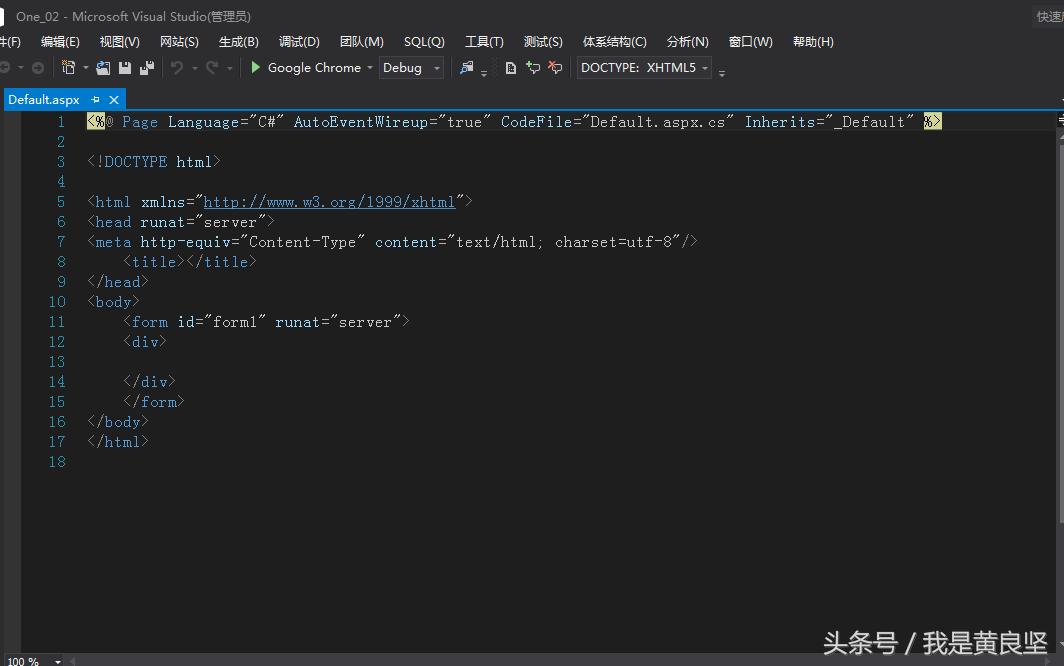Open the 100% zoom level control
Image resolution: width=1064 pixels, height=666 pixels.
[24, 660]
